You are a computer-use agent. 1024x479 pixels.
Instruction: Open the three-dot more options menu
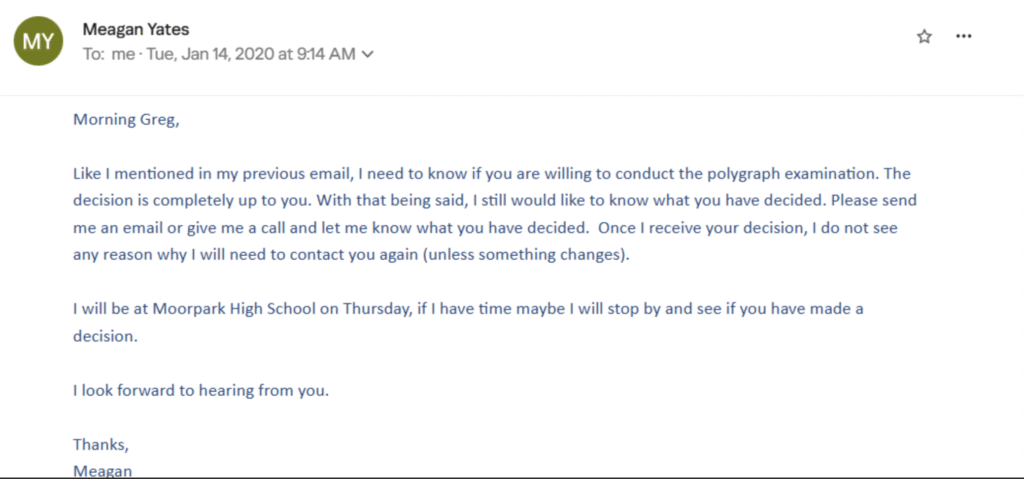(964, 36)
